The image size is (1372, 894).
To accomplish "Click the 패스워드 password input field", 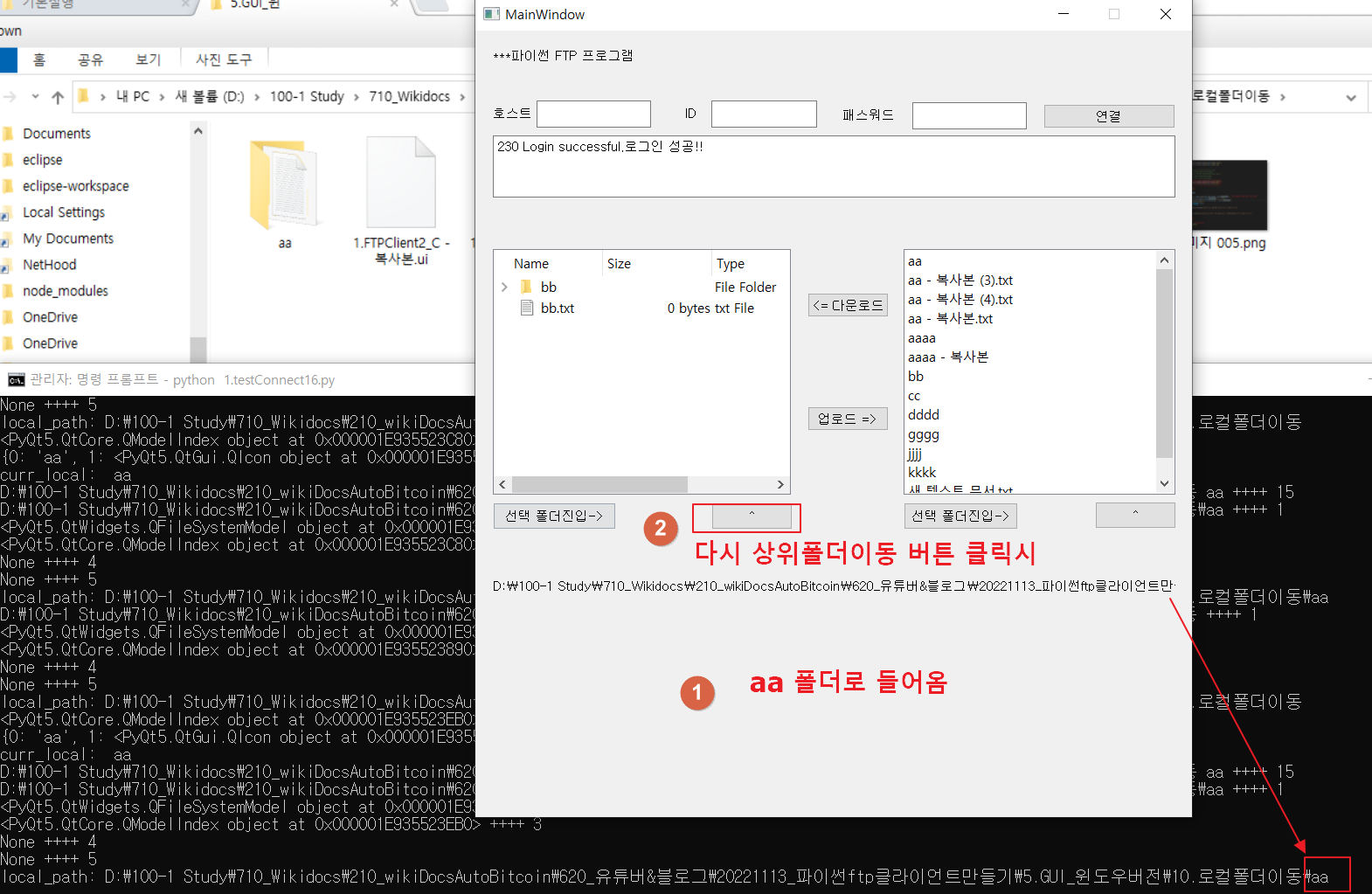I will [969, 115].
